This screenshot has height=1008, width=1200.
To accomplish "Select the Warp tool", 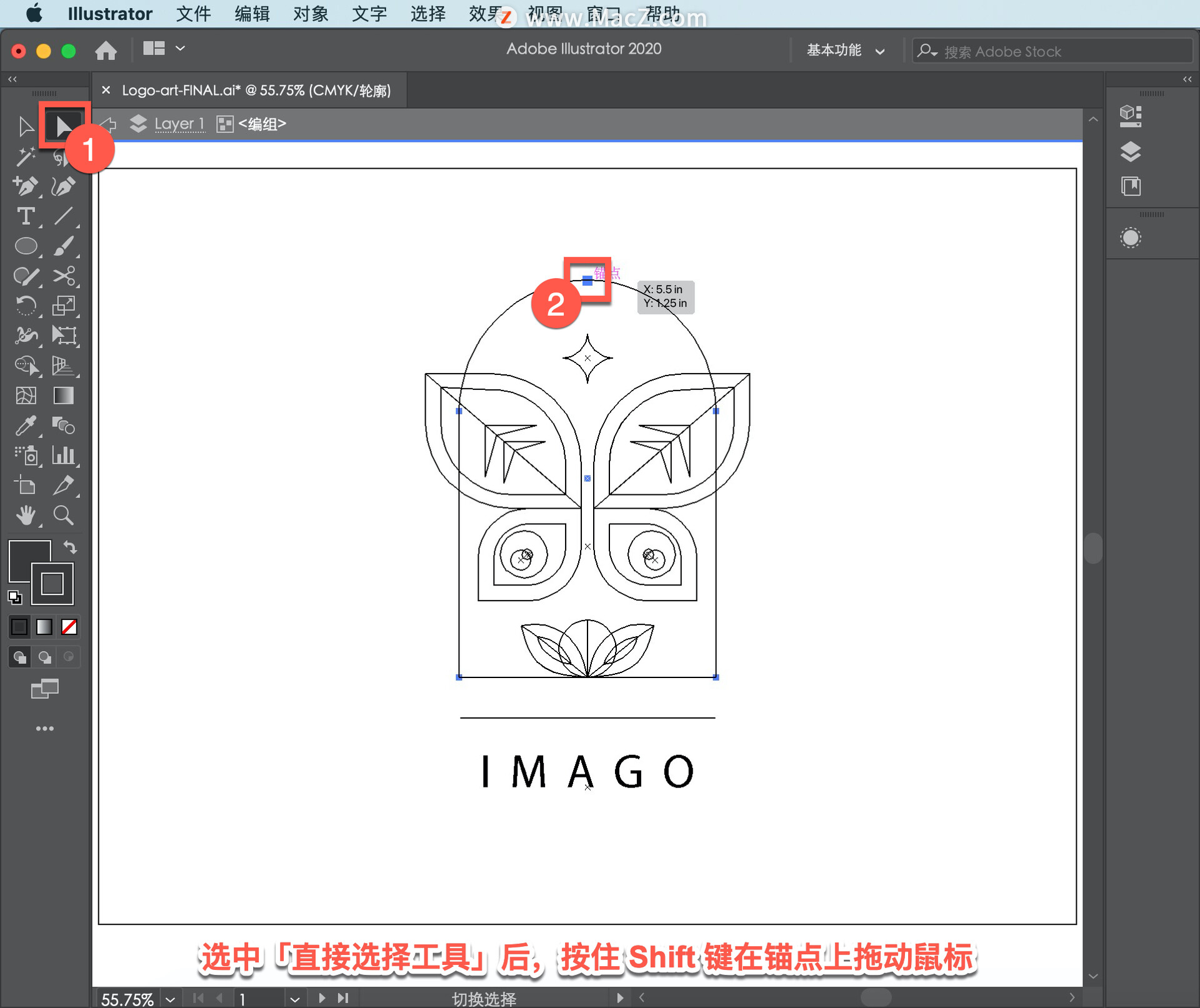I will click(26, 336).
